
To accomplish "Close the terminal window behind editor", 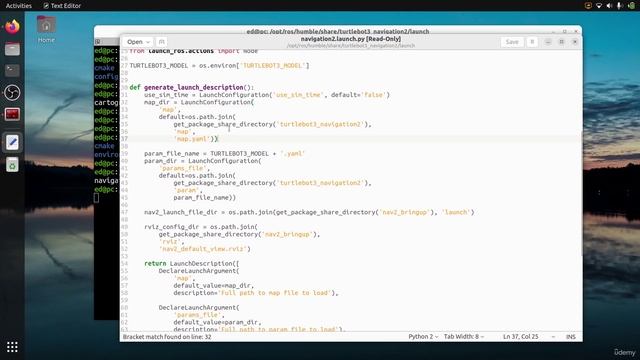I will (576, 31).
